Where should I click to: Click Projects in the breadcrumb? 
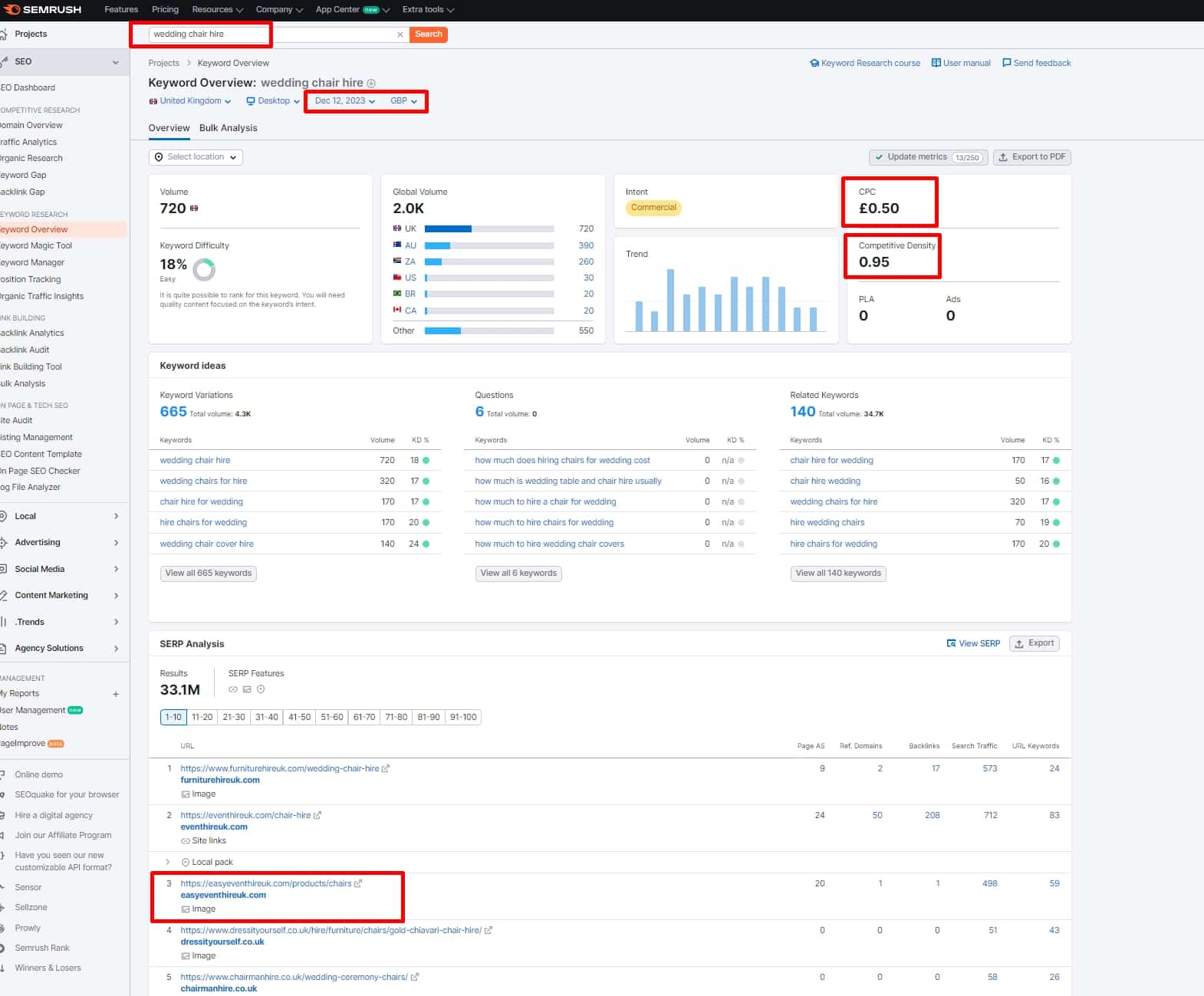164,63
